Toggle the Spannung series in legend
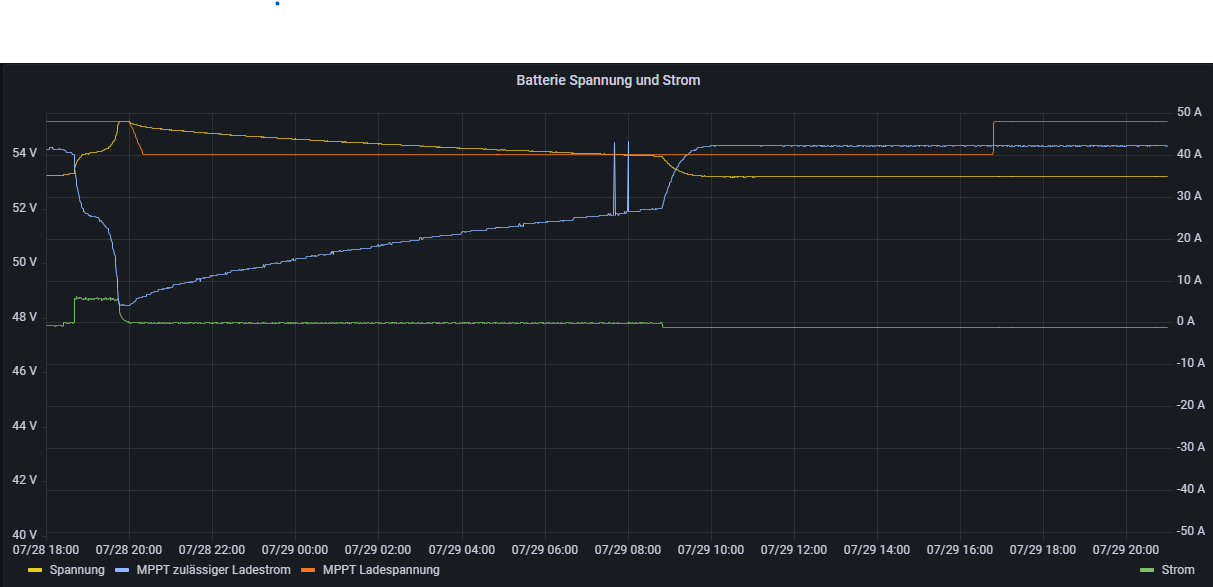 click(x=76, y=570)
